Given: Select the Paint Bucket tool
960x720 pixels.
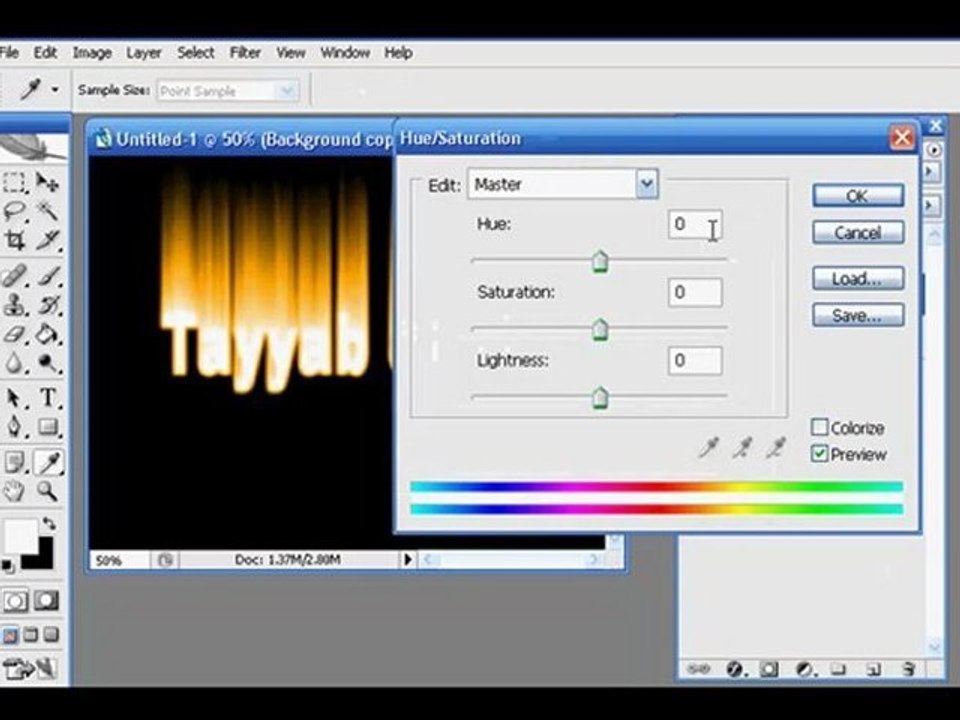Looking at the screenshot, I should (47, 334).
